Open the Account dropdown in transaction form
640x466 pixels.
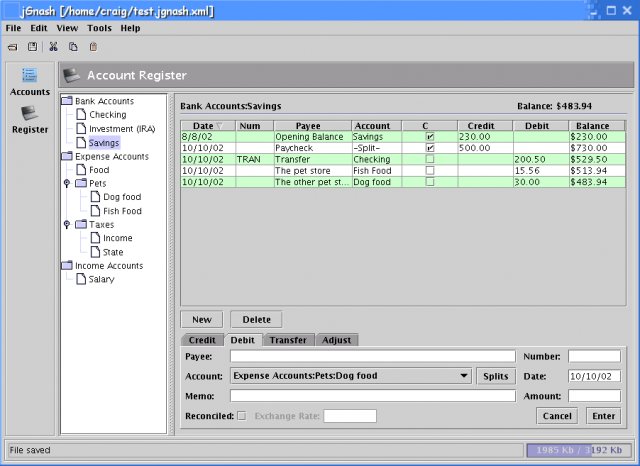point(464,377)
